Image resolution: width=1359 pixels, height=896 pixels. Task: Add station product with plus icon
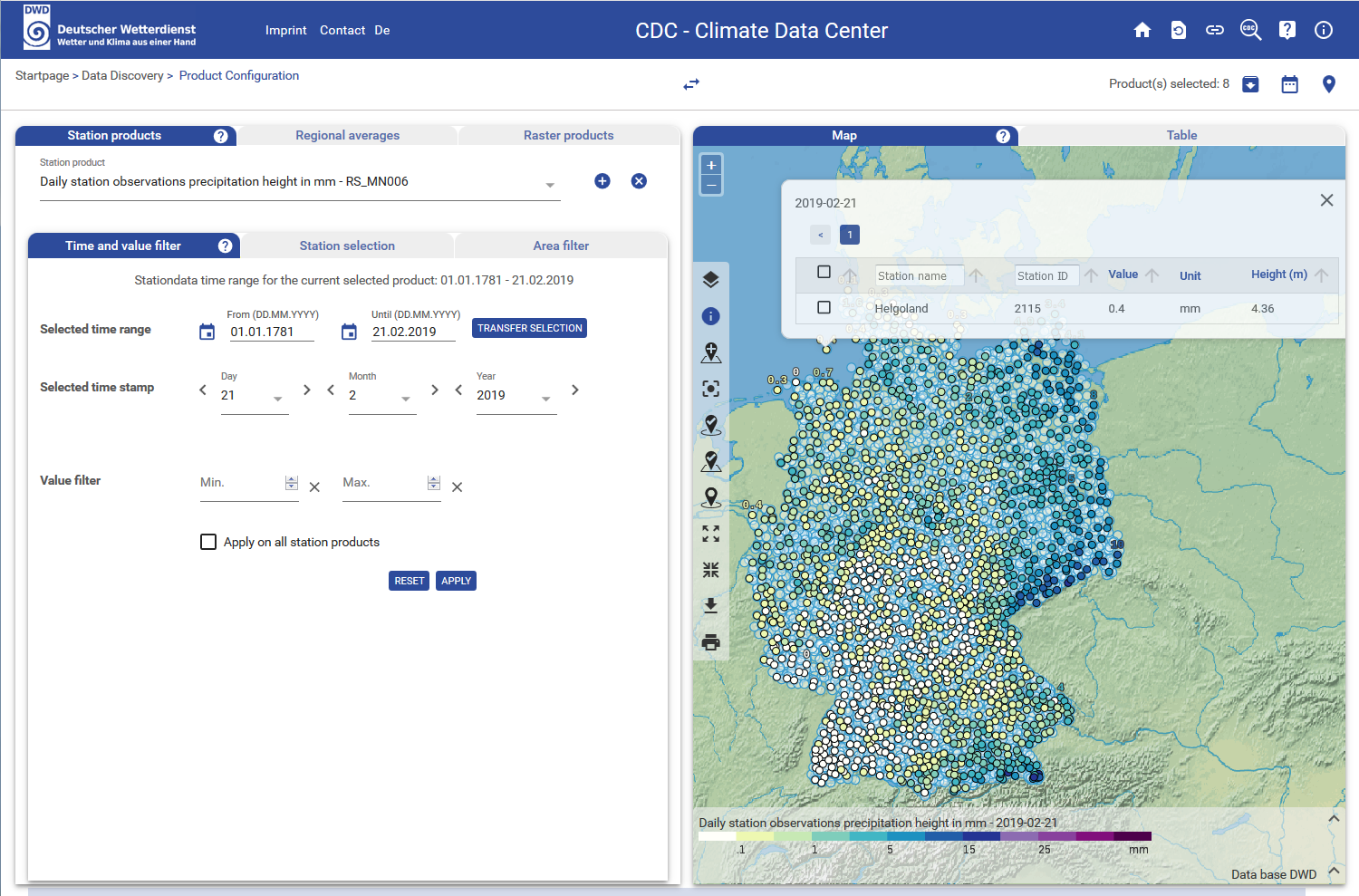(602, 181)
